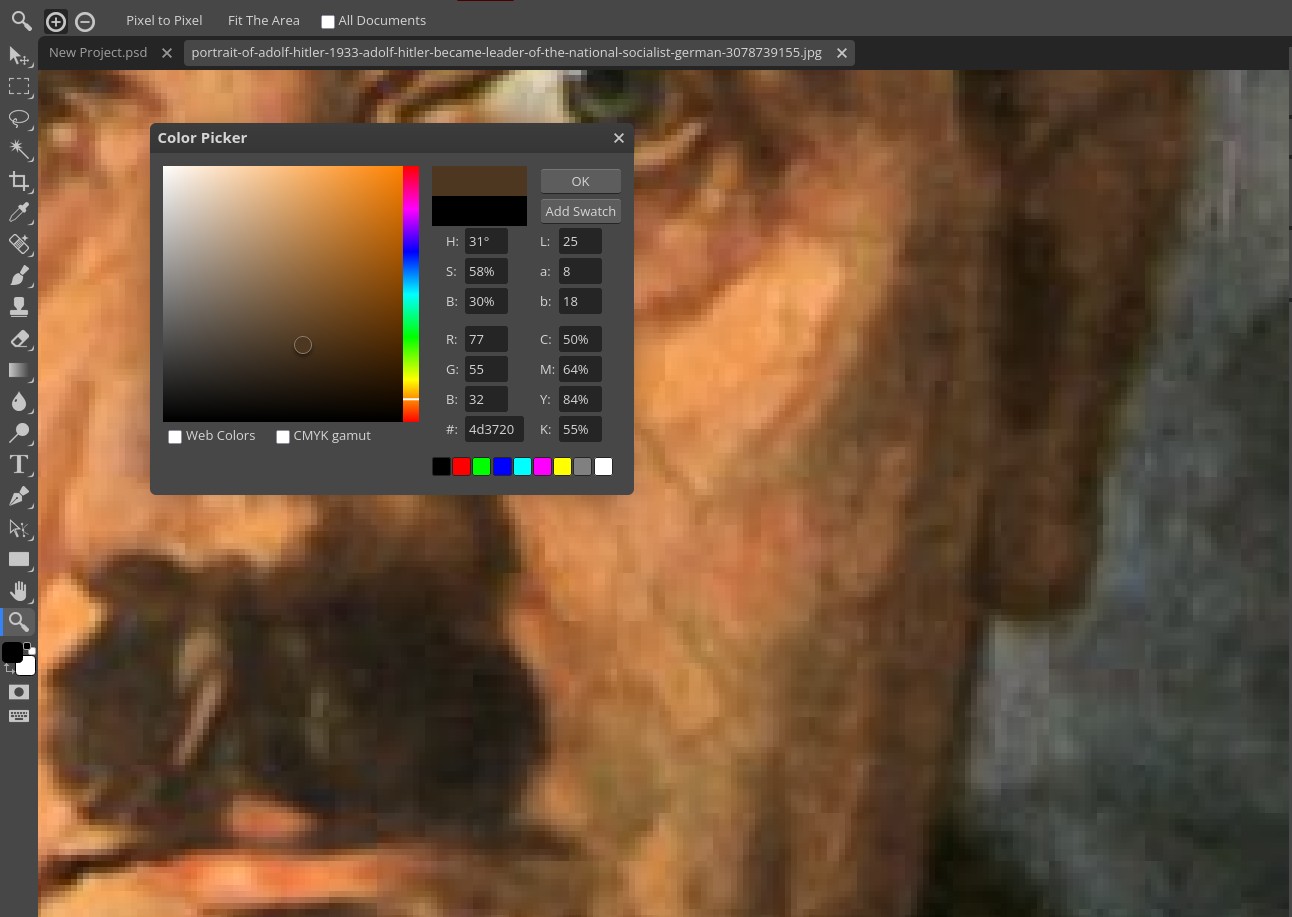
Task: Select the Blur tool
Action: (x=19, y=402)
